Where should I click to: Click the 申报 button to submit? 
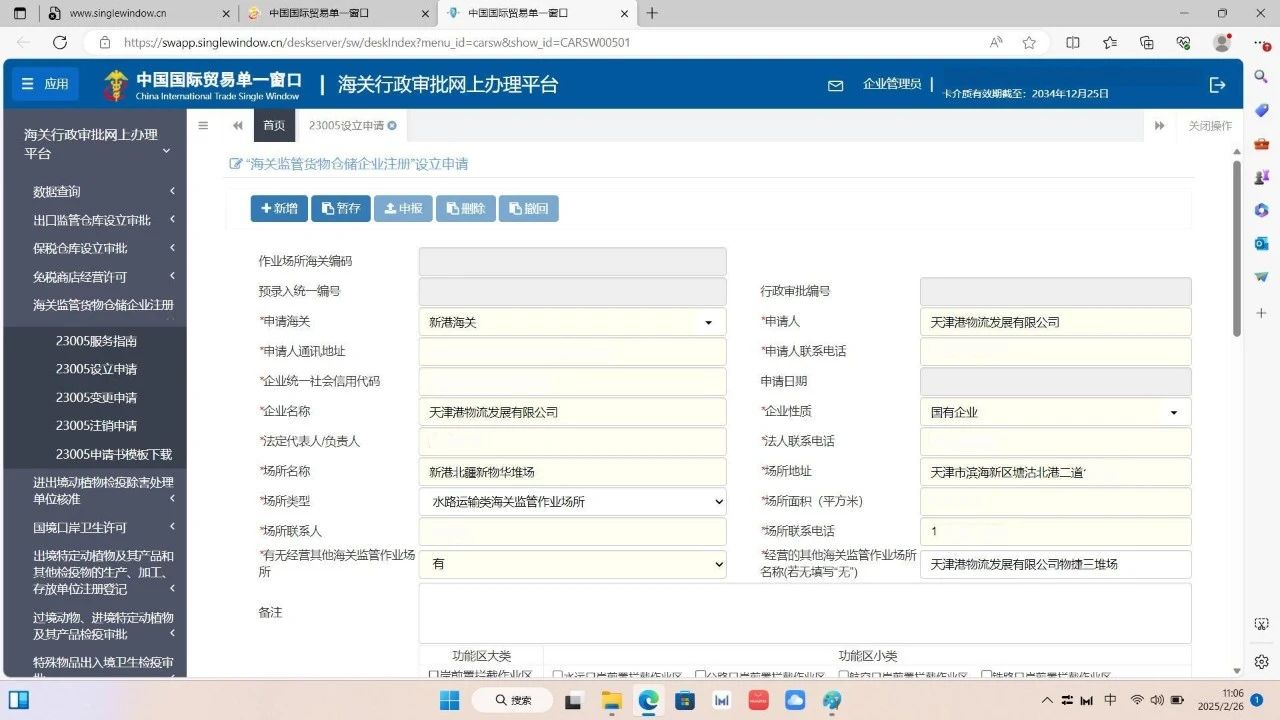(x=403, y=208)
